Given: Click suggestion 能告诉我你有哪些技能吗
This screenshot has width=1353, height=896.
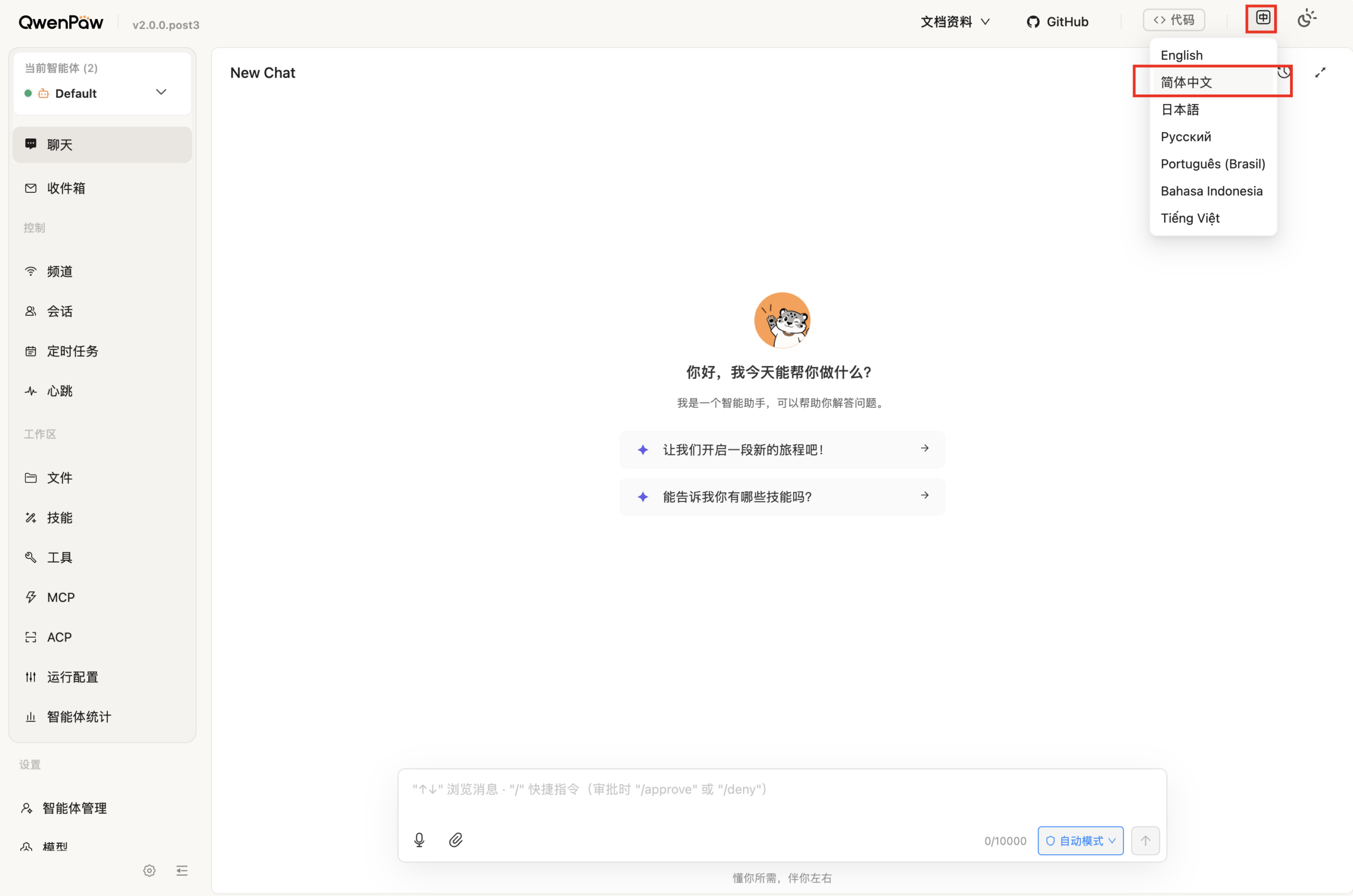Looking at the screenshot, I should [782, 497].
